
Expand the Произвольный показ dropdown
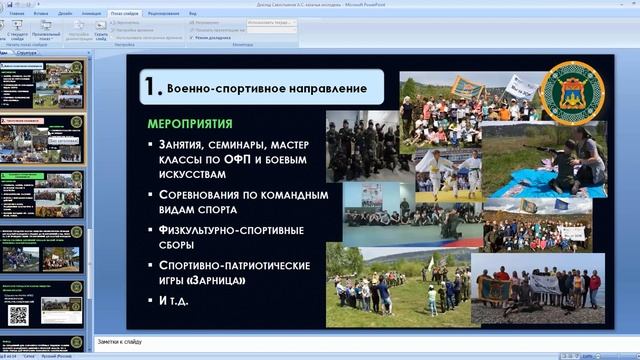pyautogui.click(x=46, y=30)
